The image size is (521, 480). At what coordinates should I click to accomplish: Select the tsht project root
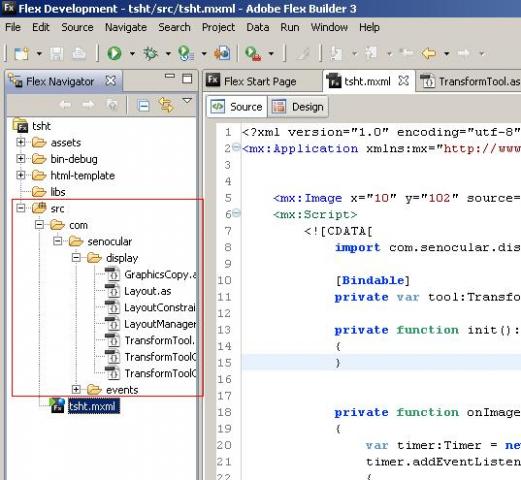click(32, 126)
